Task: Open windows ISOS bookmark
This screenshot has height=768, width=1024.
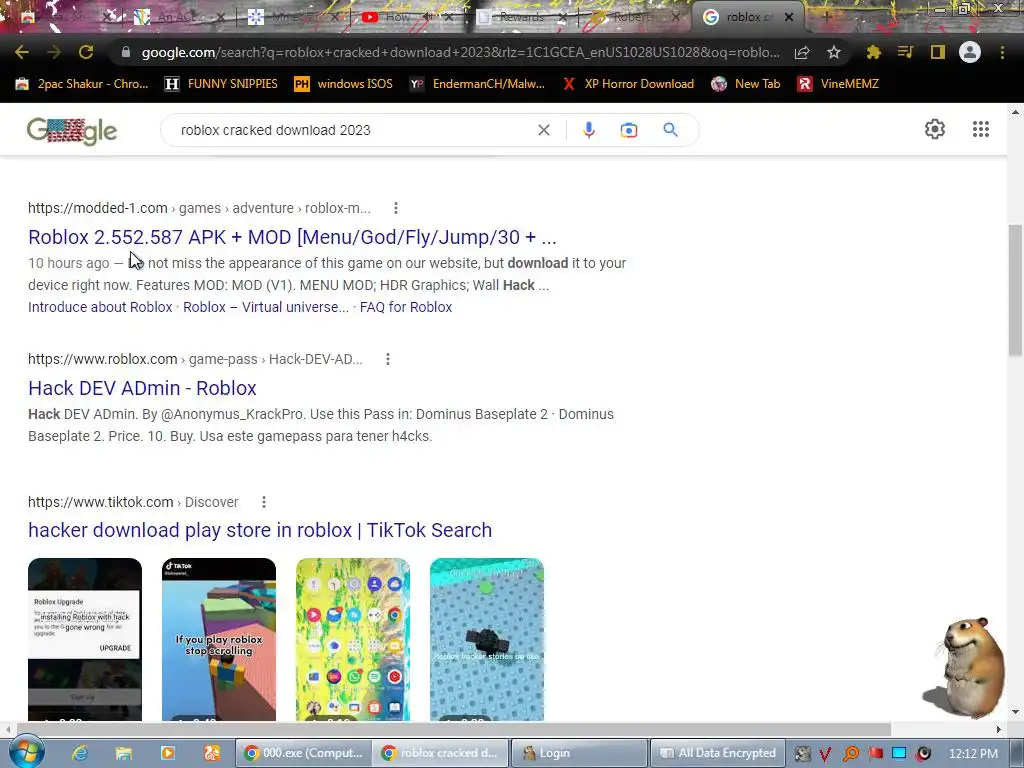Action: point(344,84)
